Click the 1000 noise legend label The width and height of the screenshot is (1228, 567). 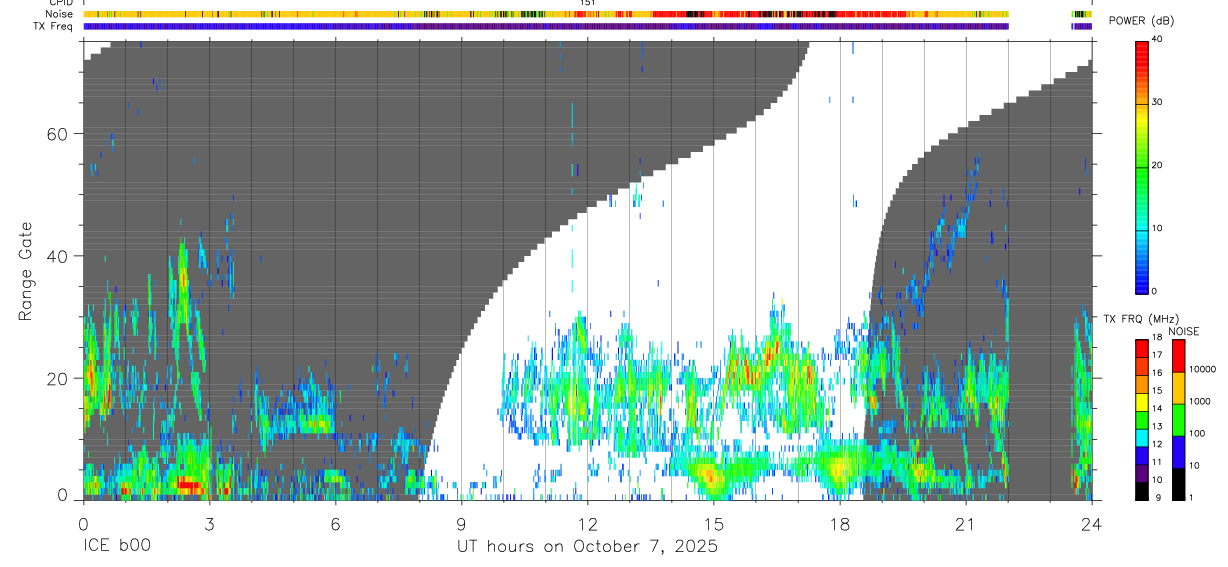pyautogui.click(x=1200, y=402)
